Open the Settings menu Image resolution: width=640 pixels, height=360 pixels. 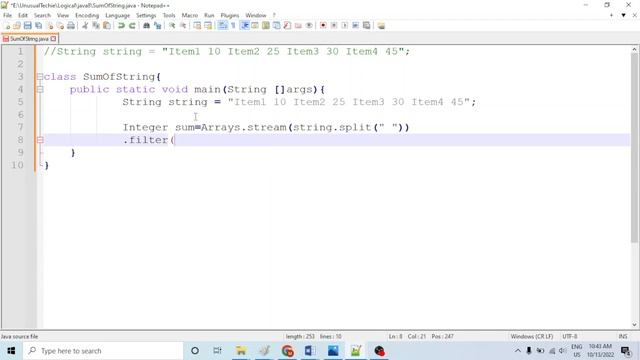(x=146, y=15)
